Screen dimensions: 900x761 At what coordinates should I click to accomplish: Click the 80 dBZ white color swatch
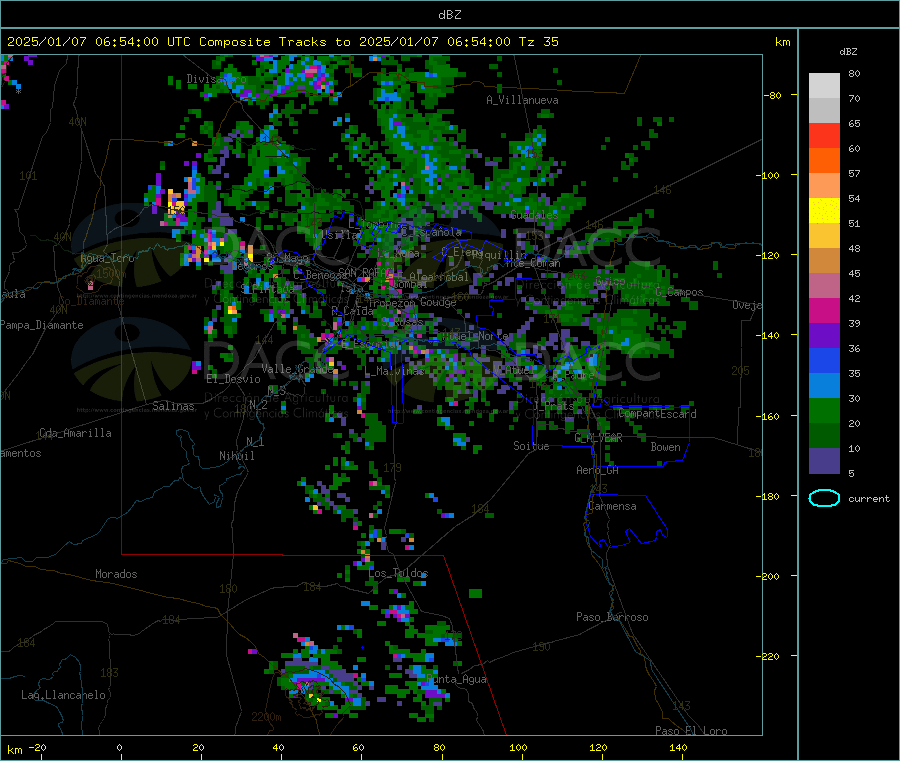824,86
